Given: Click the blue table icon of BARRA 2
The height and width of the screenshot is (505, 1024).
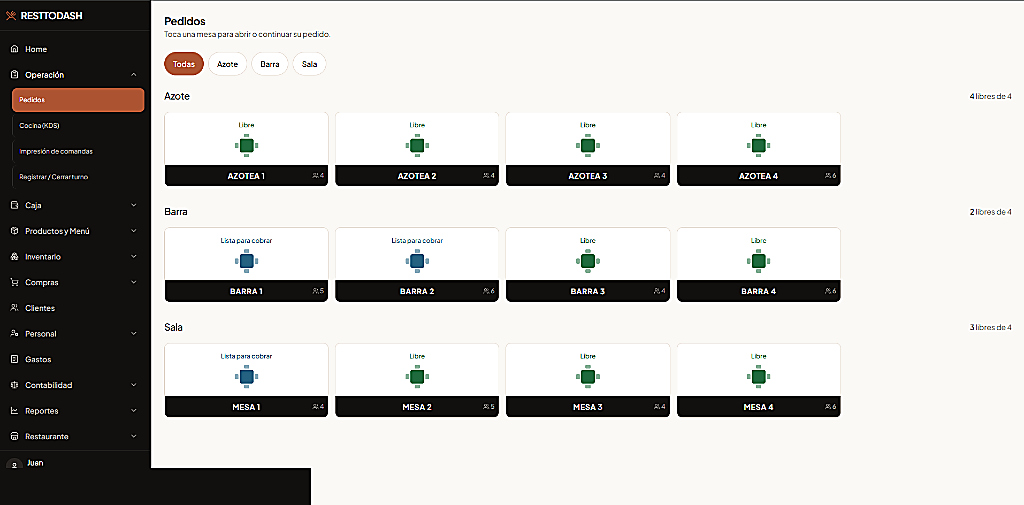Looking at the screenshot, I should click(x=417, y=261).
